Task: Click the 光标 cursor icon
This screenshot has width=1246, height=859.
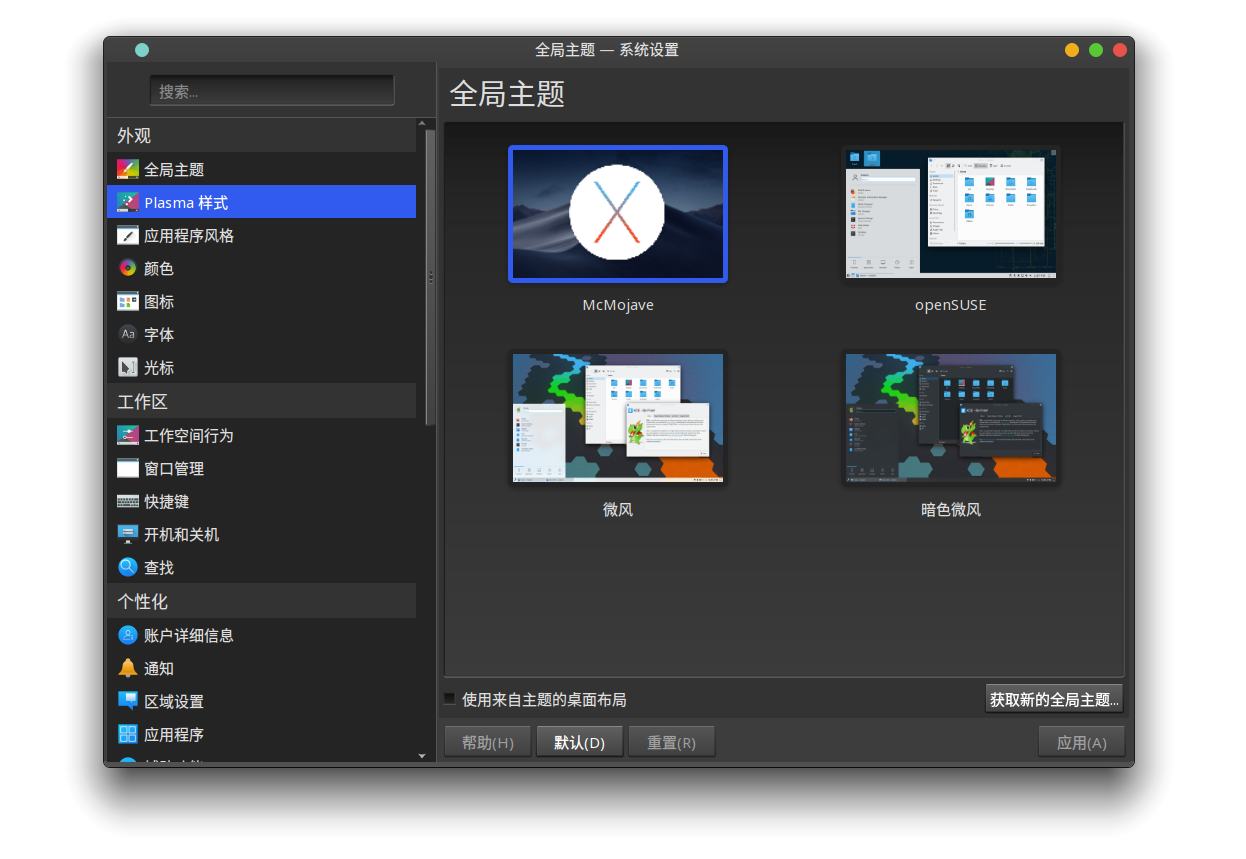Action: tap(127, 368)
